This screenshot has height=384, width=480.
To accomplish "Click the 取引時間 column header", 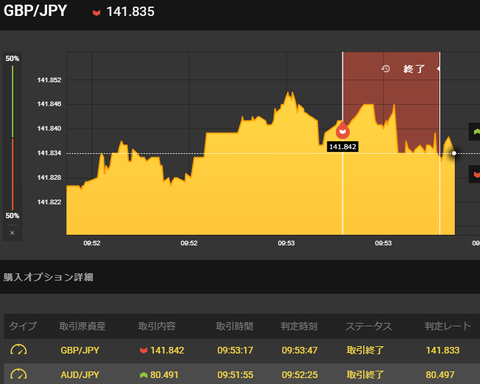I will [x=235, y=326].
